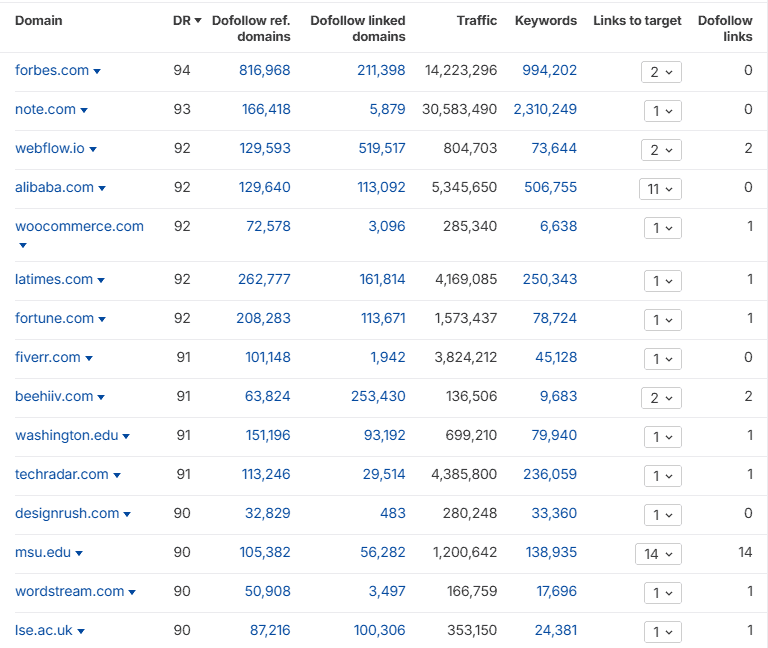The width and height of the screenshot is (768, 648).
Task: Open the beehiiv.com domain link
Action: (x=54, y=396)
